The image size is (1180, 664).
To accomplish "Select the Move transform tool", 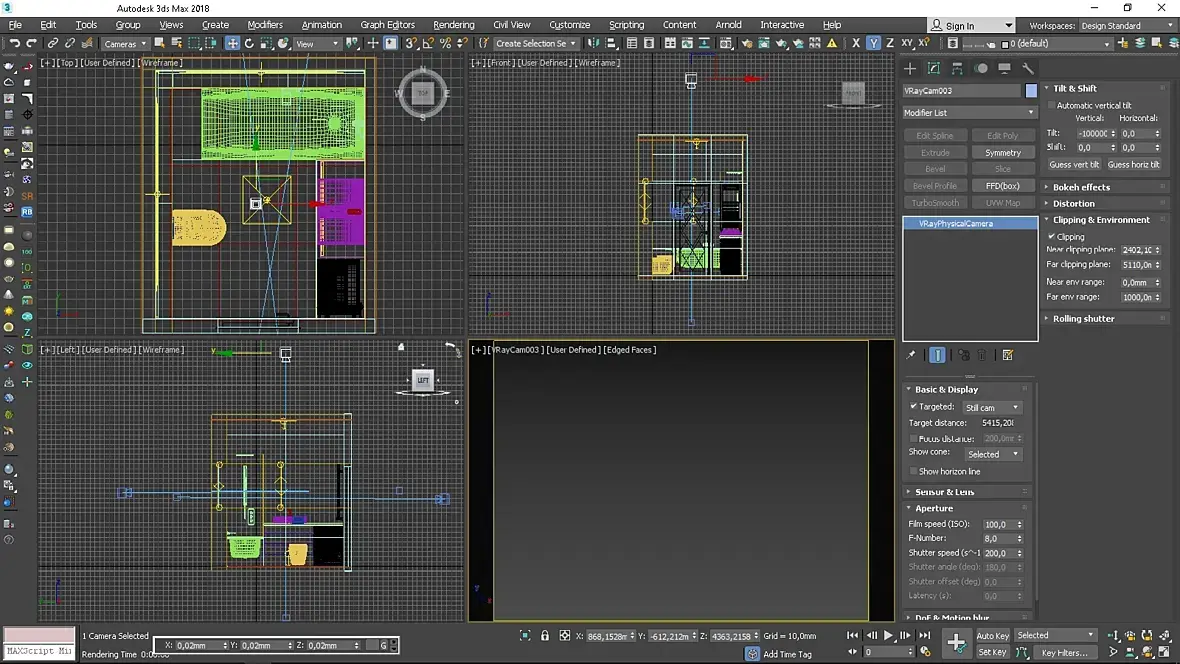I will (x=232, y=43).
